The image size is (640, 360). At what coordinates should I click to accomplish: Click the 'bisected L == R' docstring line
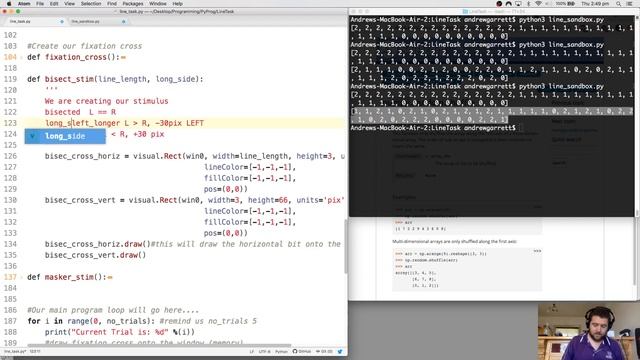coord(80,112)
